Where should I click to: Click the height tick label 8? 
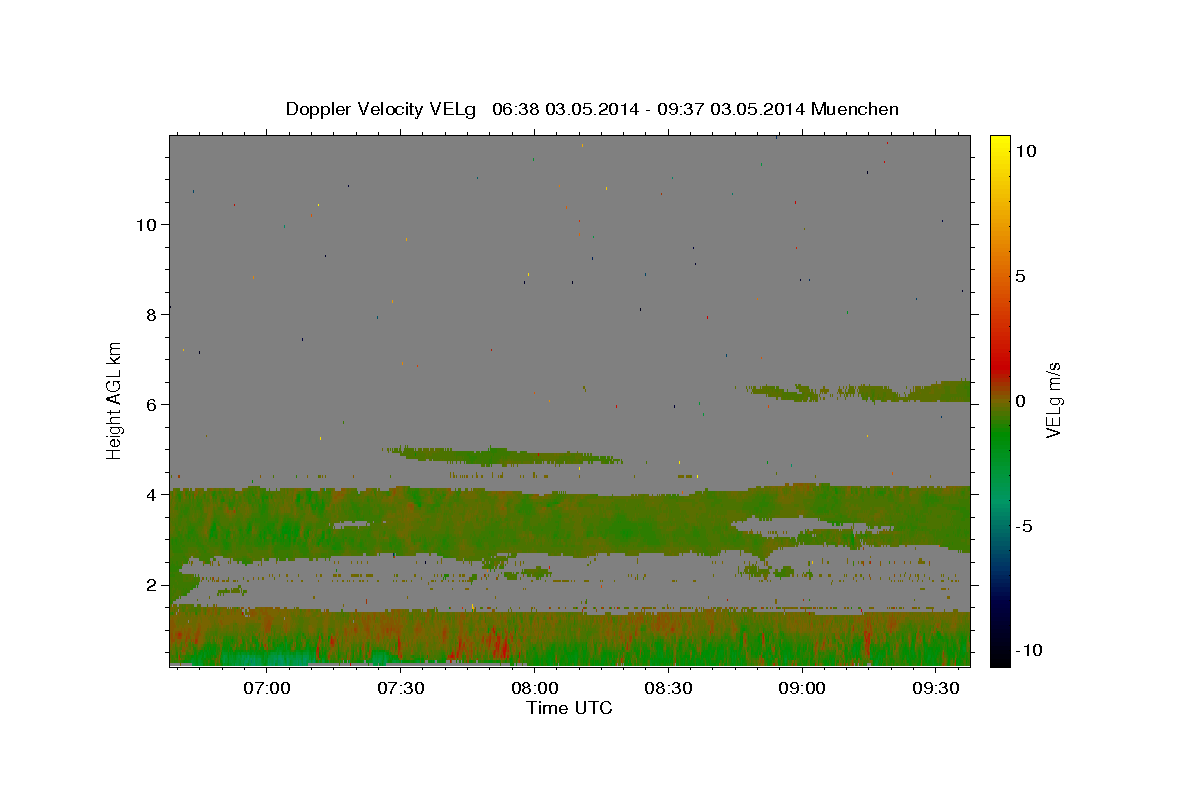[x=151, y=314]
